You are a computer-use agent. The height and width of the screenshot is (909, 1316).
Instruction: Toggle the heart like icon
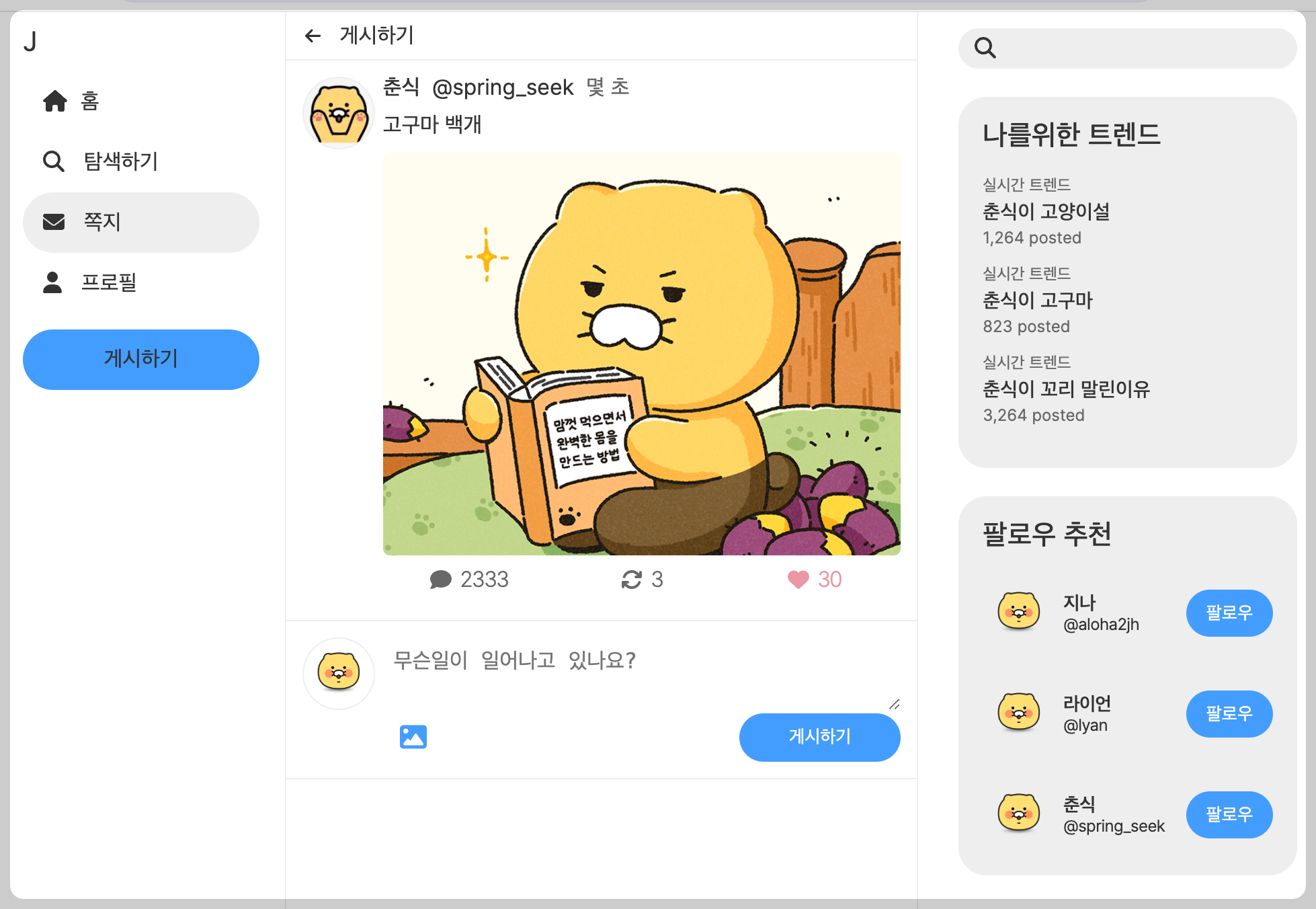(x=798, y=580)
